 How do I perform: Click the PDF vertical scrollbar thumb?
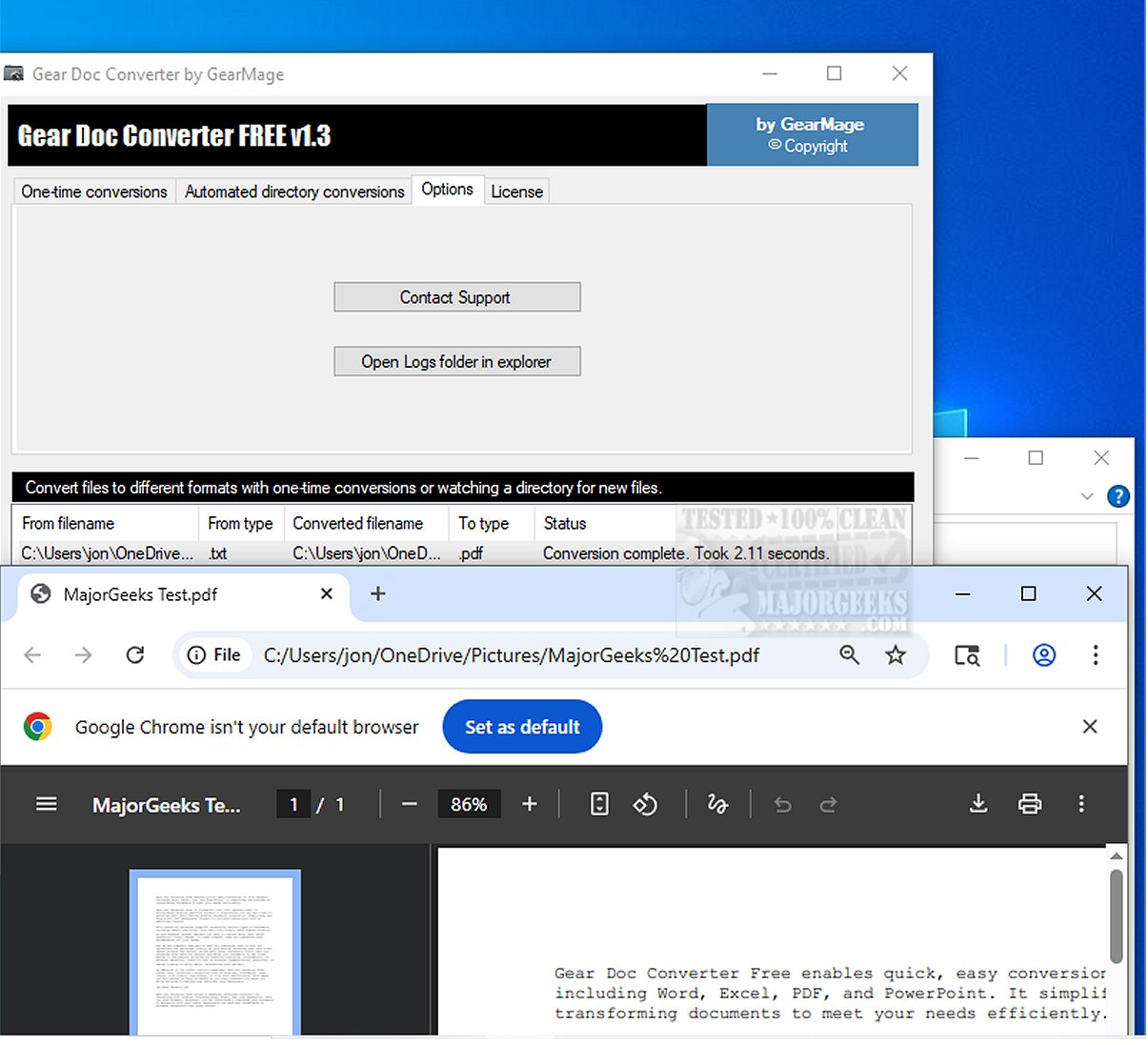[1116, 914]
